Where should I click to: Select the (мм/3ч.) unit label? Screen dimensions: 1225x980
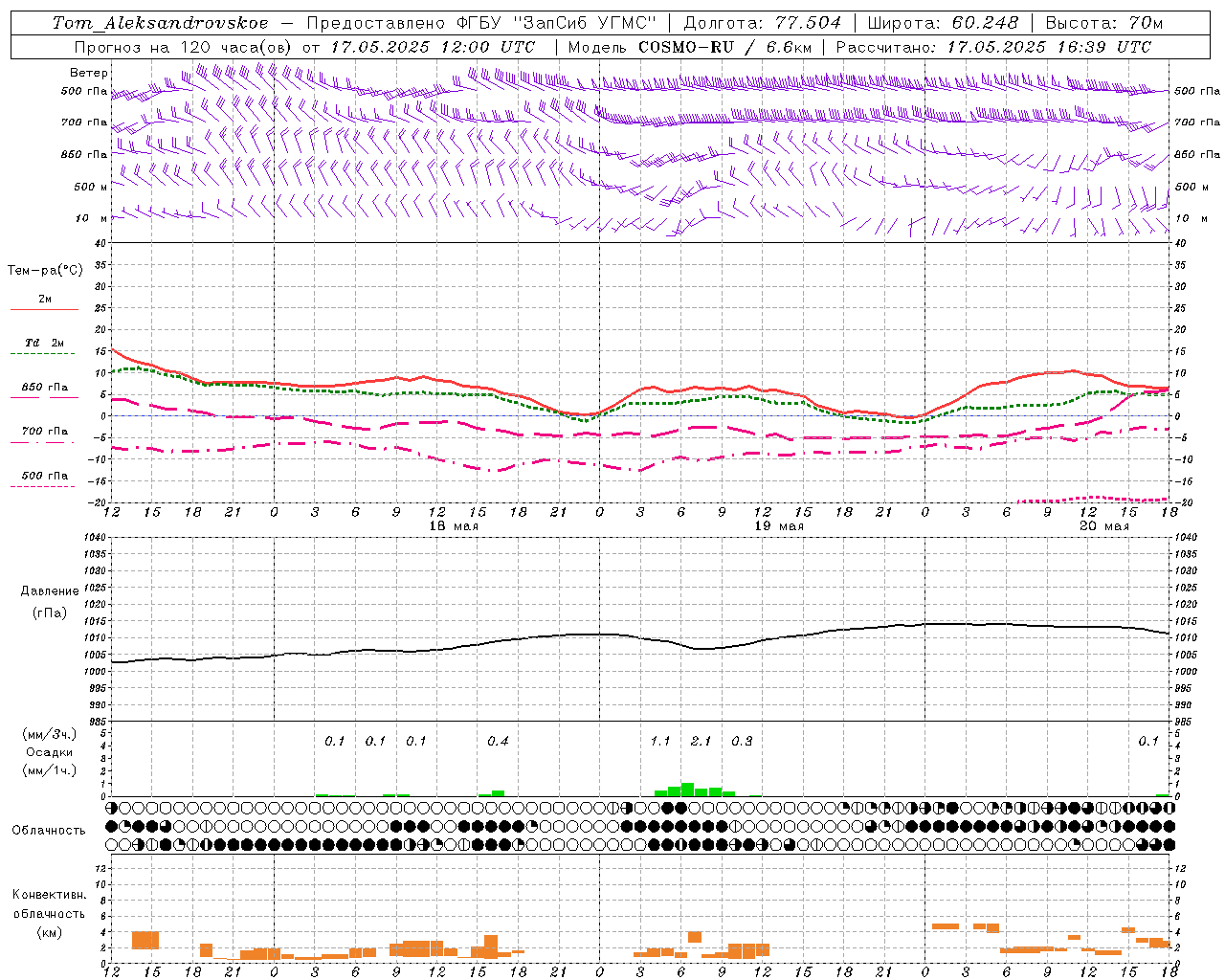tap(49, 734)
